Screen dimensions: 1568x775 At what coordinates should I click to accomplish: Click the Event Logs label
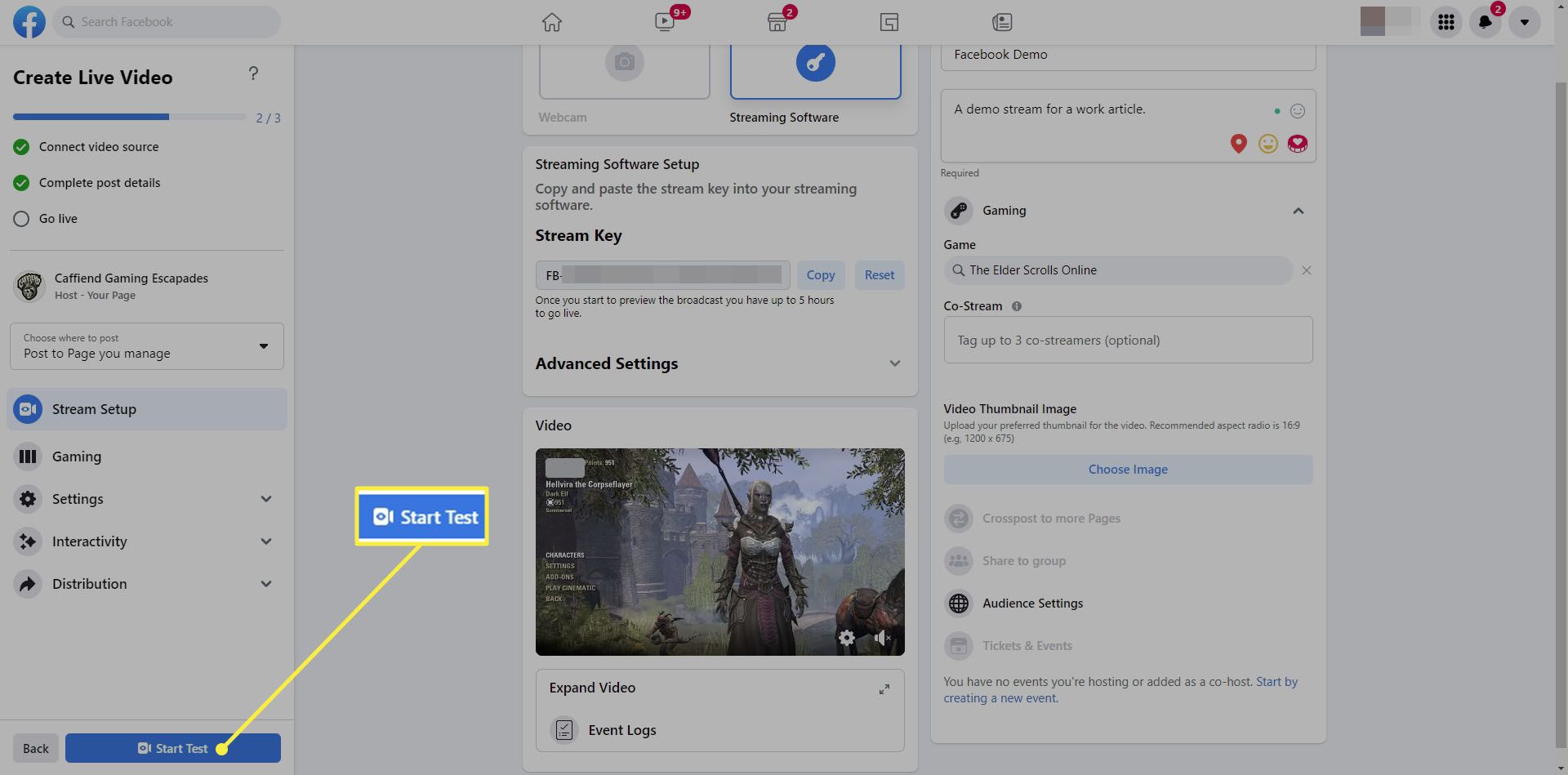pos(622,730)
